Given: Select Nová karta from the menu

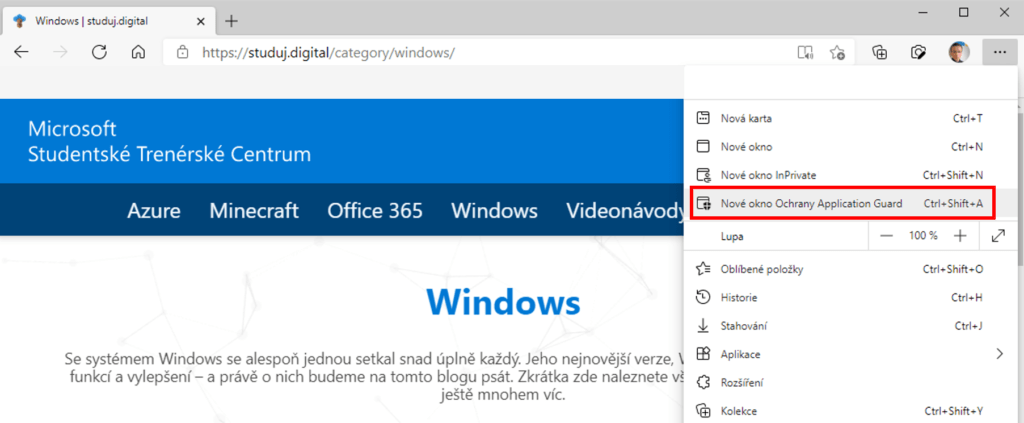Looking at the screenshot, I should [x=746, y=118].
